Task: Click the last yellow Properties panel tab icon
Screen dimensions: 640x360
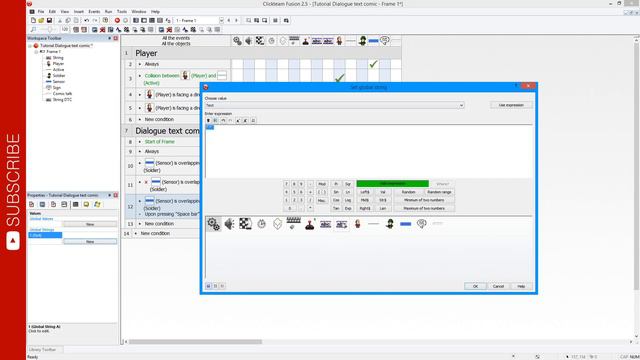Action: tap(97, 204)
